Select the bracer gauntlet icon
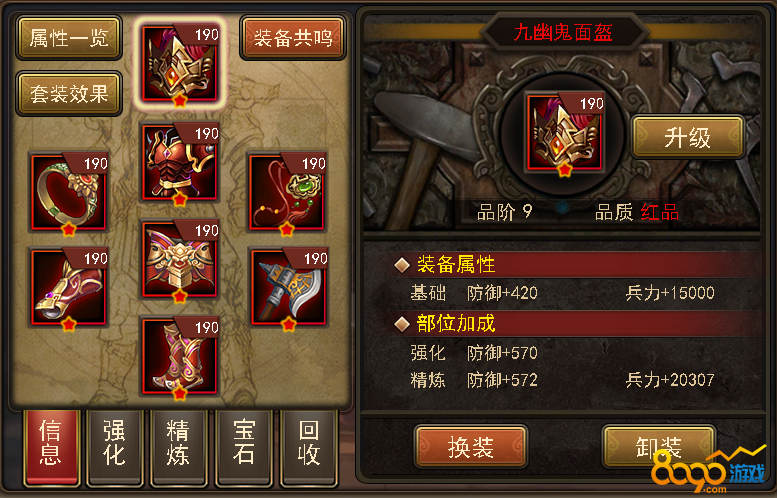The image size is (777, 498). pos(69,287)
